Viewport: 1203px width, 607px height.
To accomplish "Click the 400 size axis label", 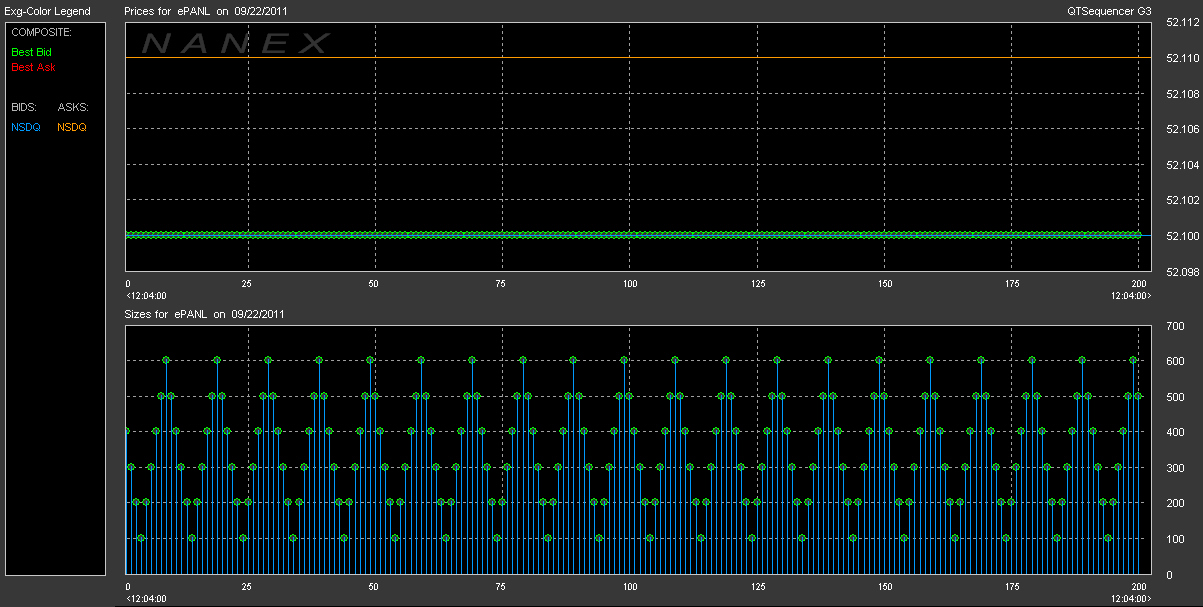I will point(1175,432).
